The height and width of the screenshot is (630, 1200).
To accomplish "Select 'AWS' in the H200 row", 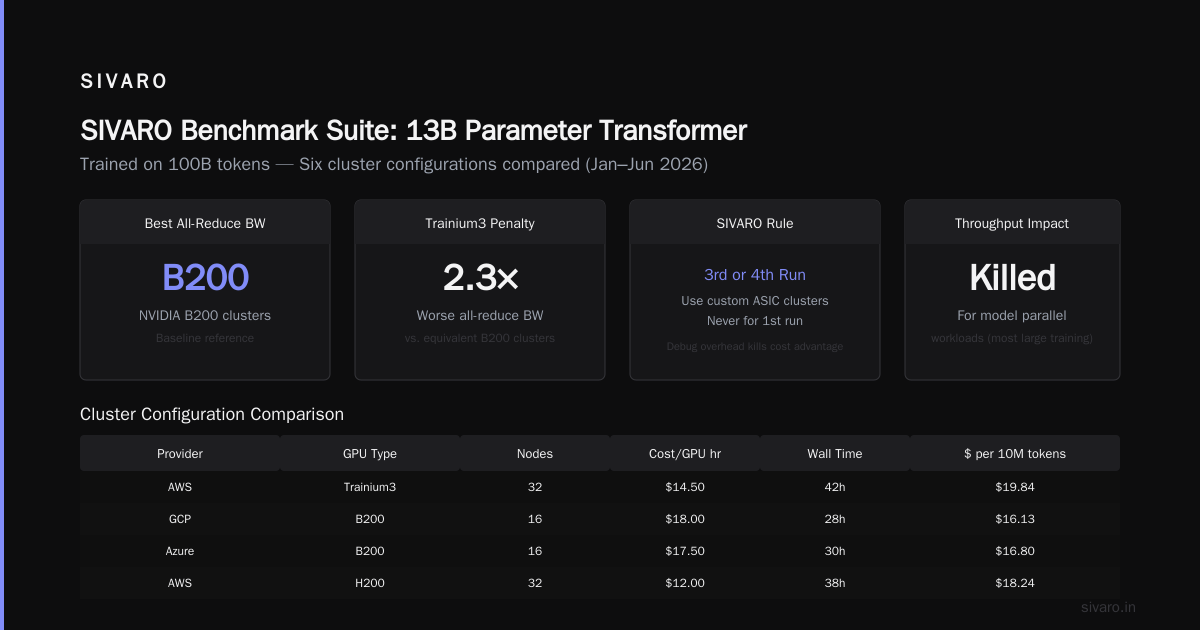I will click(x=180, y=583).
